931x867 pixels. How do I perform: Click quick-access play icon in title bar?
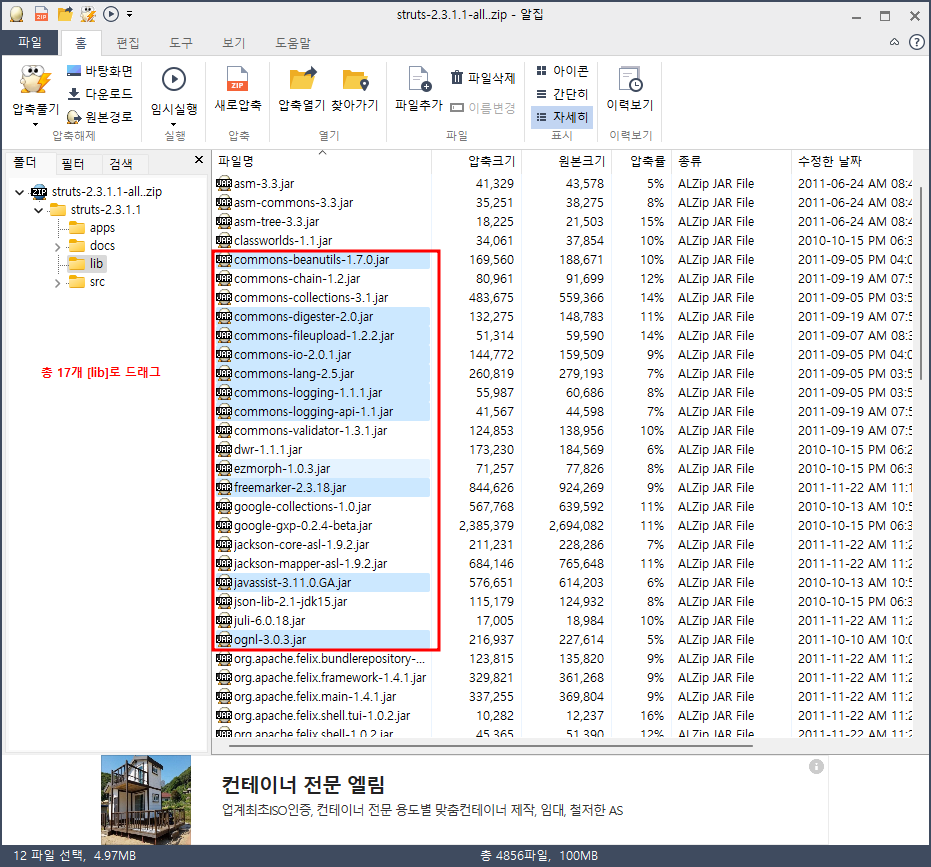tap(111, 14)
